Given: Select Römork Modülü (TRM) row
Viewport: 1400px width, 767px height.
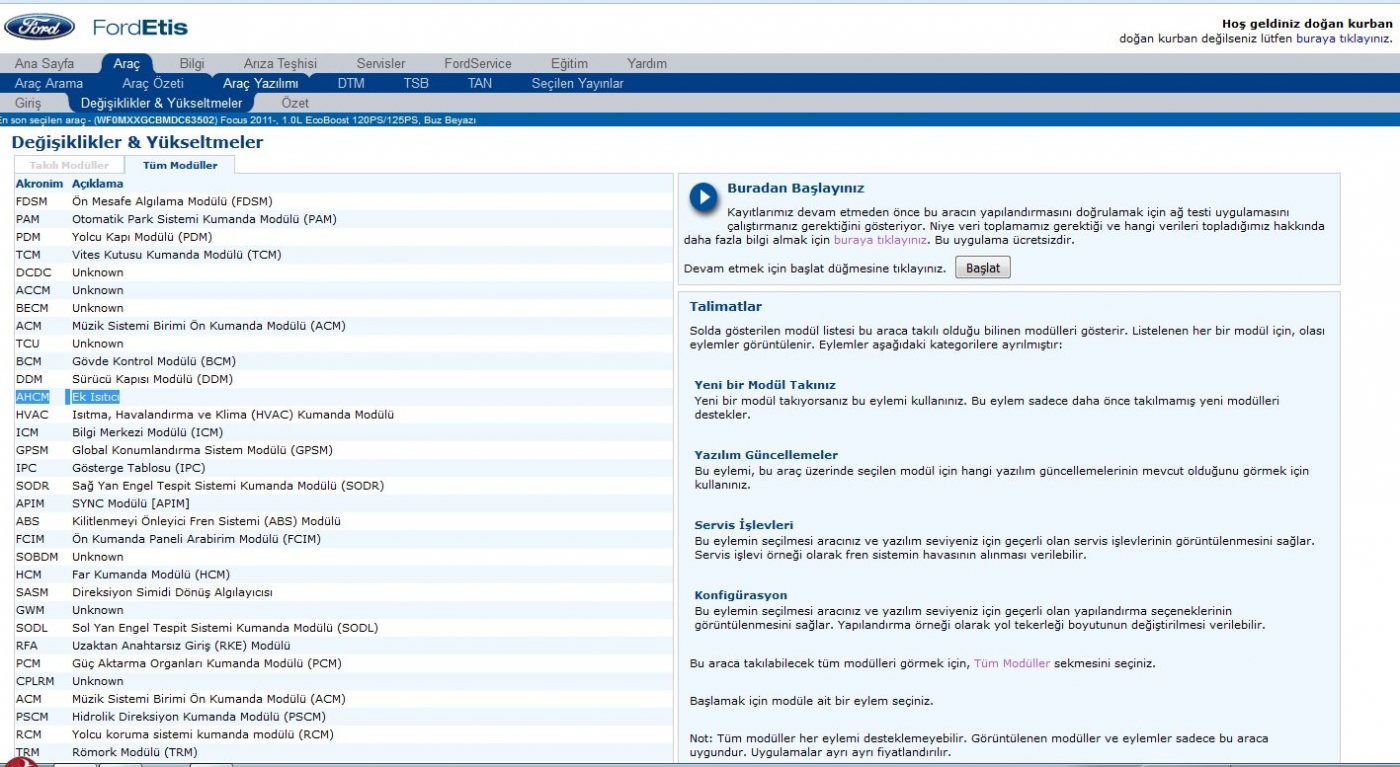Looking at the screenshot, I should (x=343, y=752).
